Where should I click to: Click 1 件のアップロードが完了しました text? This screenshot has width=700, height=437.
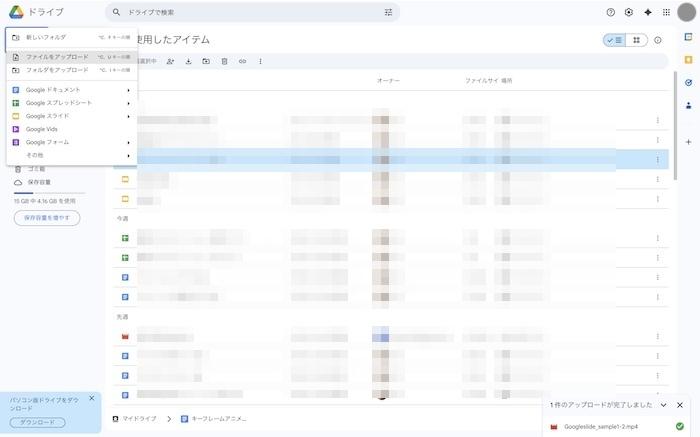click(x=601, y=405)
